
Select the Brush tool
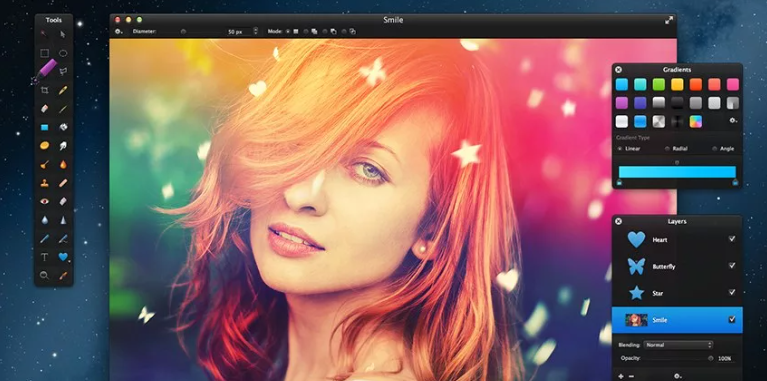(63, 109)
